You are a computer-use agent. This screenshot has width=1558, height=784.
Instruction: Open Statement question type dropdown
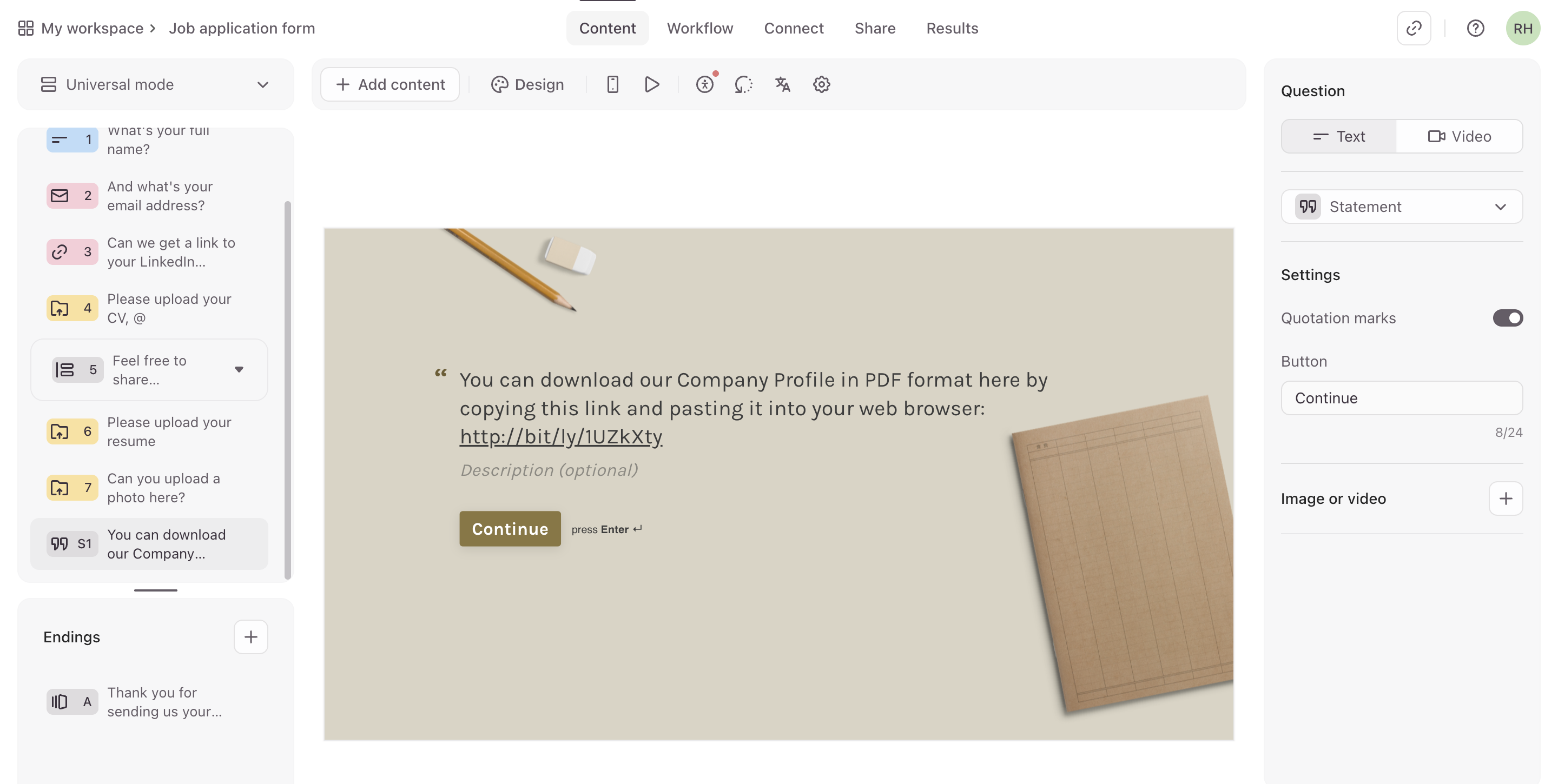[x=1401, y=207]
